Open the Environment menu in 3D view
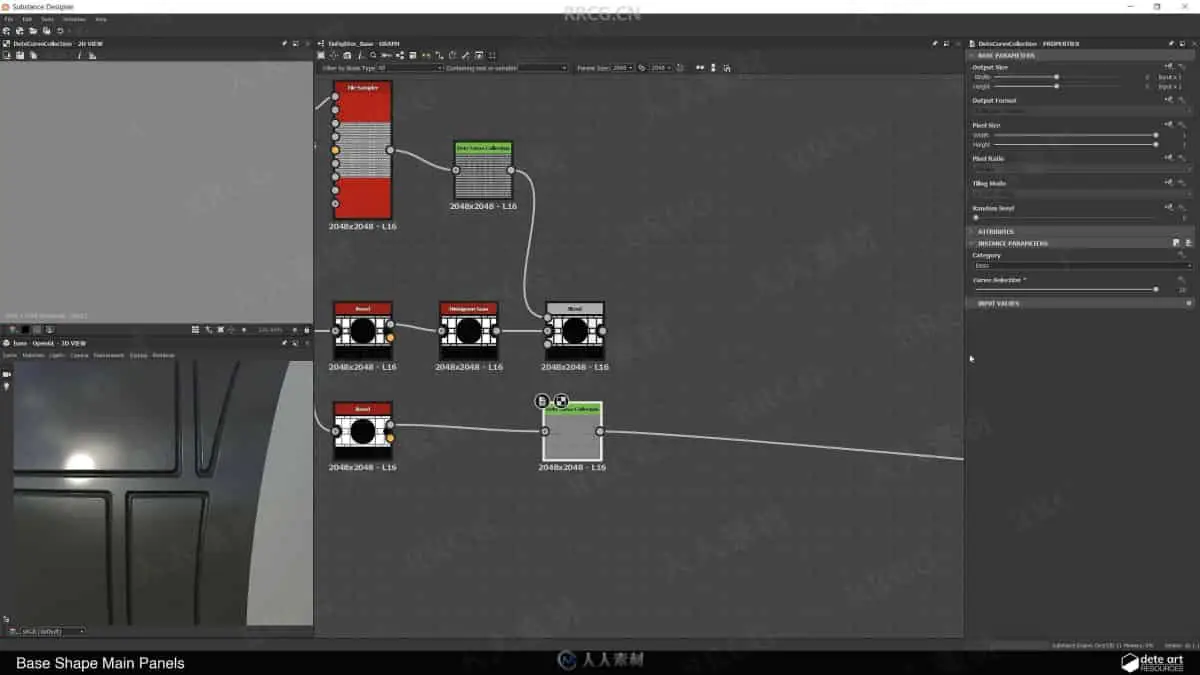This screenshot has height=675, width=1200. tap(109, 355)
